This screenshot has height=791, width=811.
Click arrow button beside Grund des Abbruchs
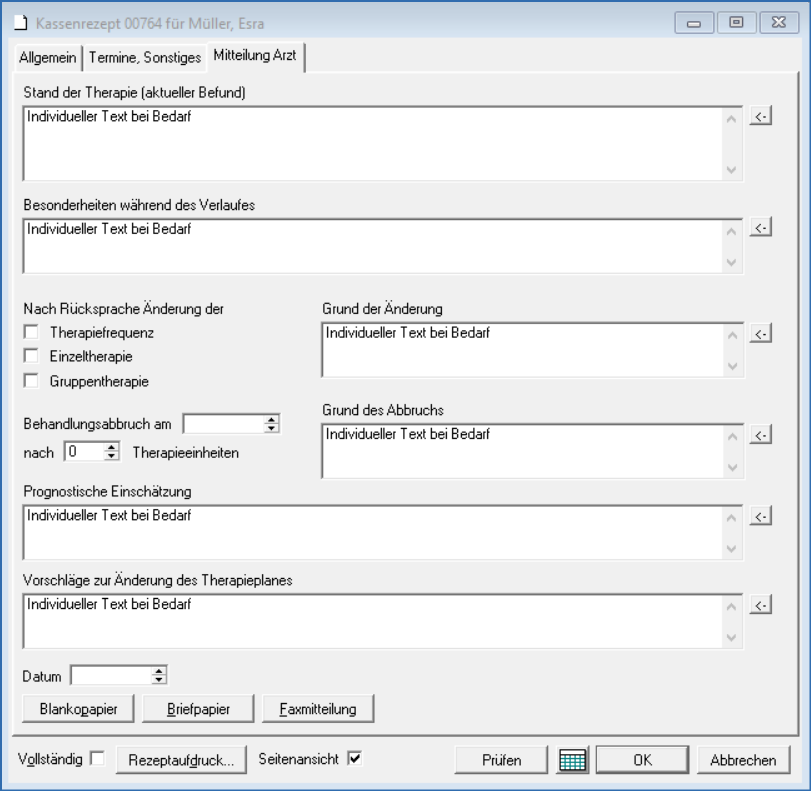761,435
